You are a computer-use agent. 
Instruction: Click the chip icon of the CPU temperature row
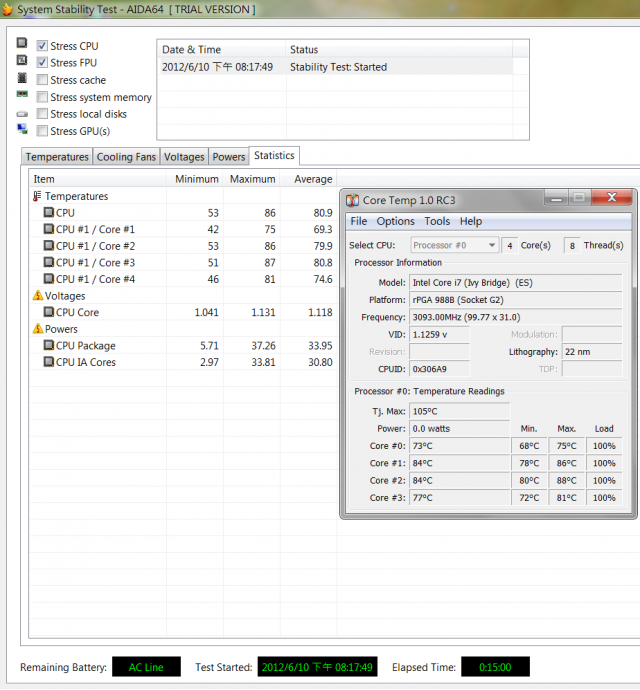pyautogui.click(x=49, y=212)
